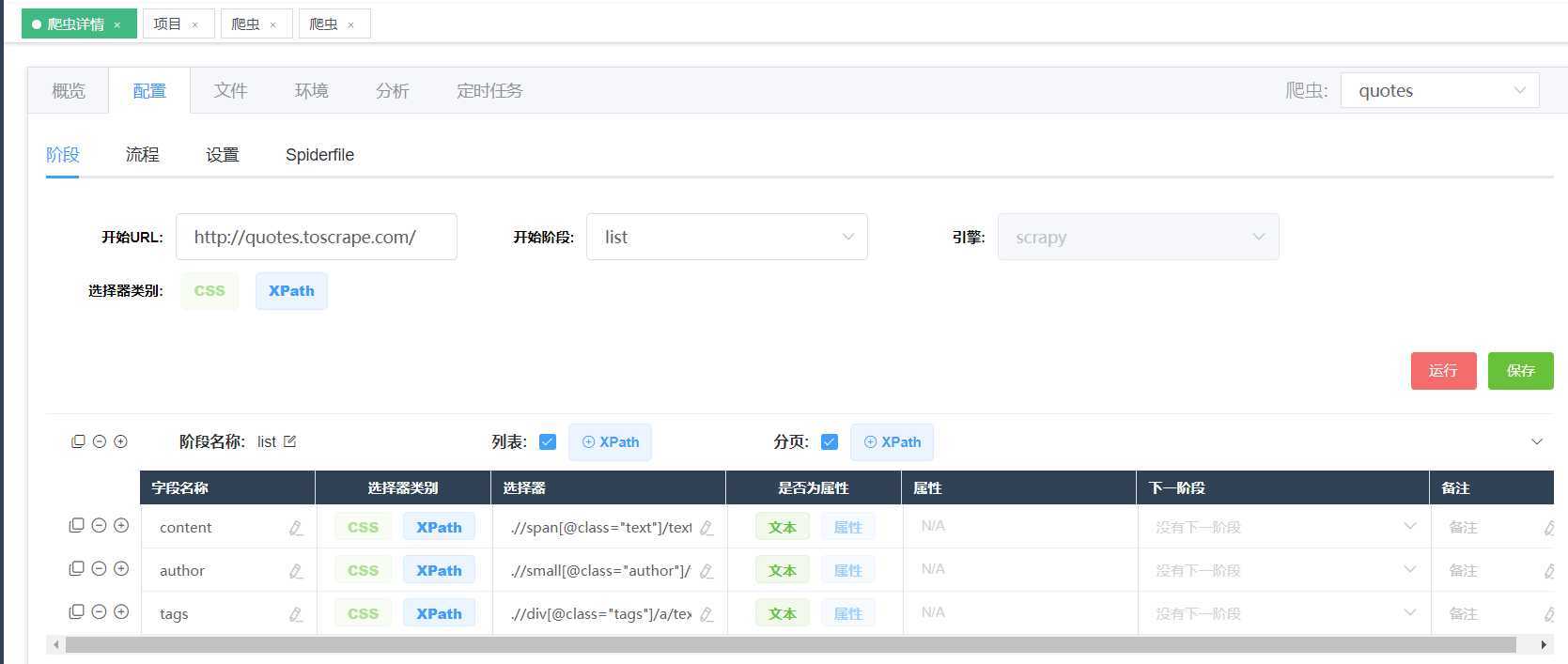The height and width of the screenshot is (664, 1568).
Task: Open the 爬虫 quotes dropdown
Action: pyautogui.click(x=1439, y=90)
